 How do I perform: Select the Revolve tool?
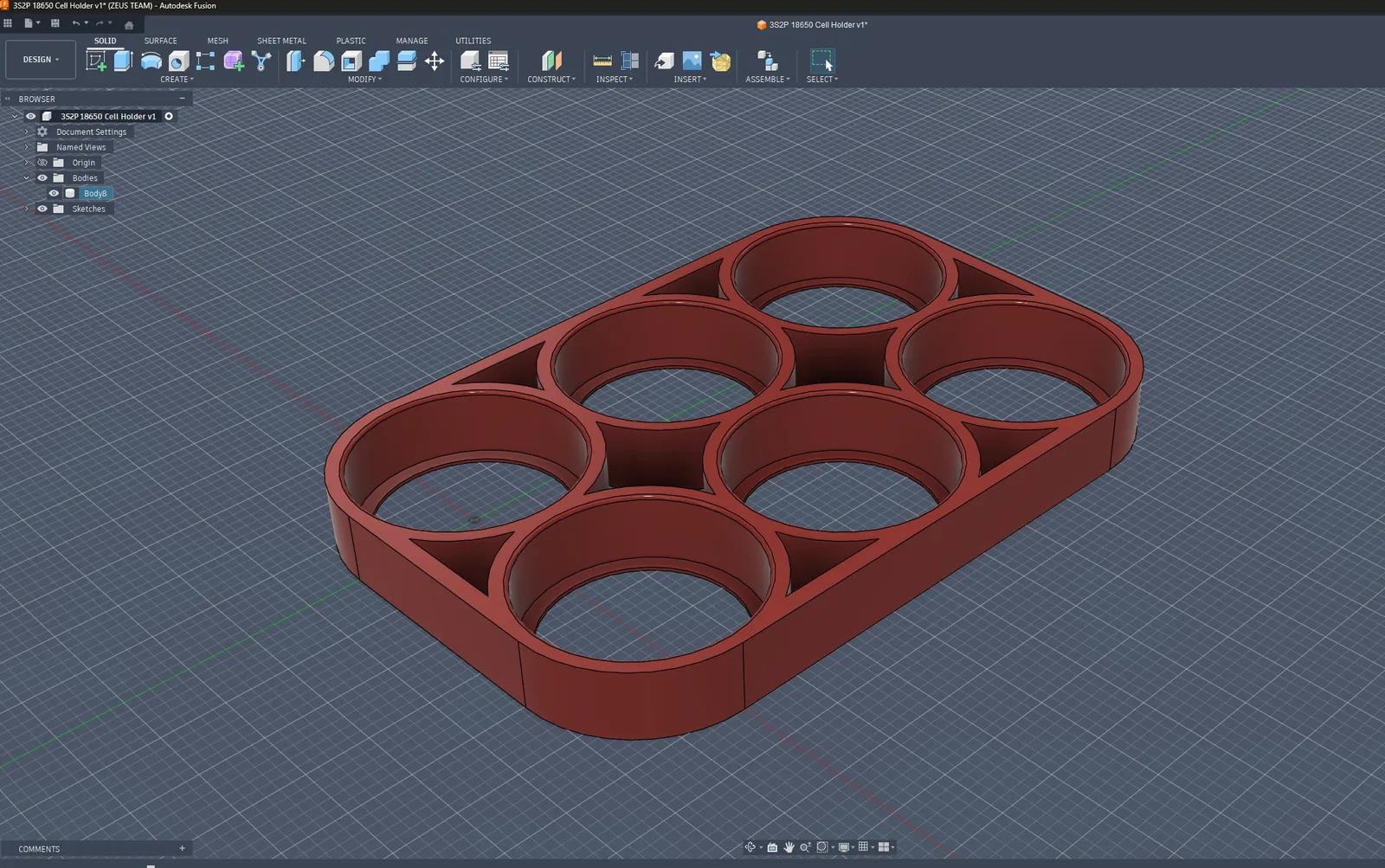[151, 61]
